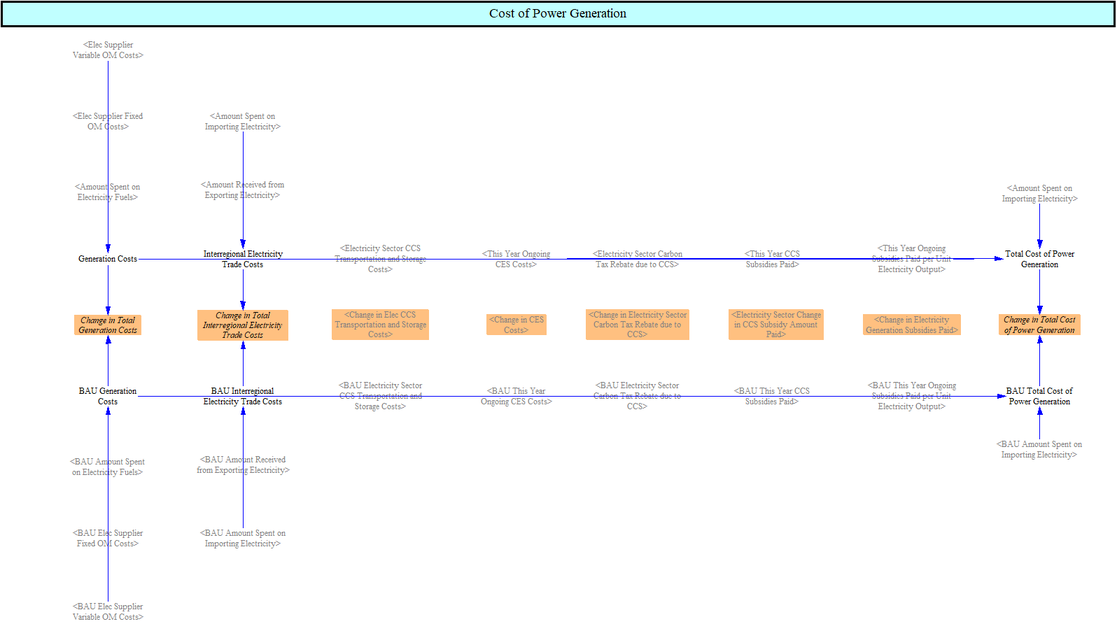Select the non-BAU 'This Year Ongoing CES Costs'

(x=516, y=259)
